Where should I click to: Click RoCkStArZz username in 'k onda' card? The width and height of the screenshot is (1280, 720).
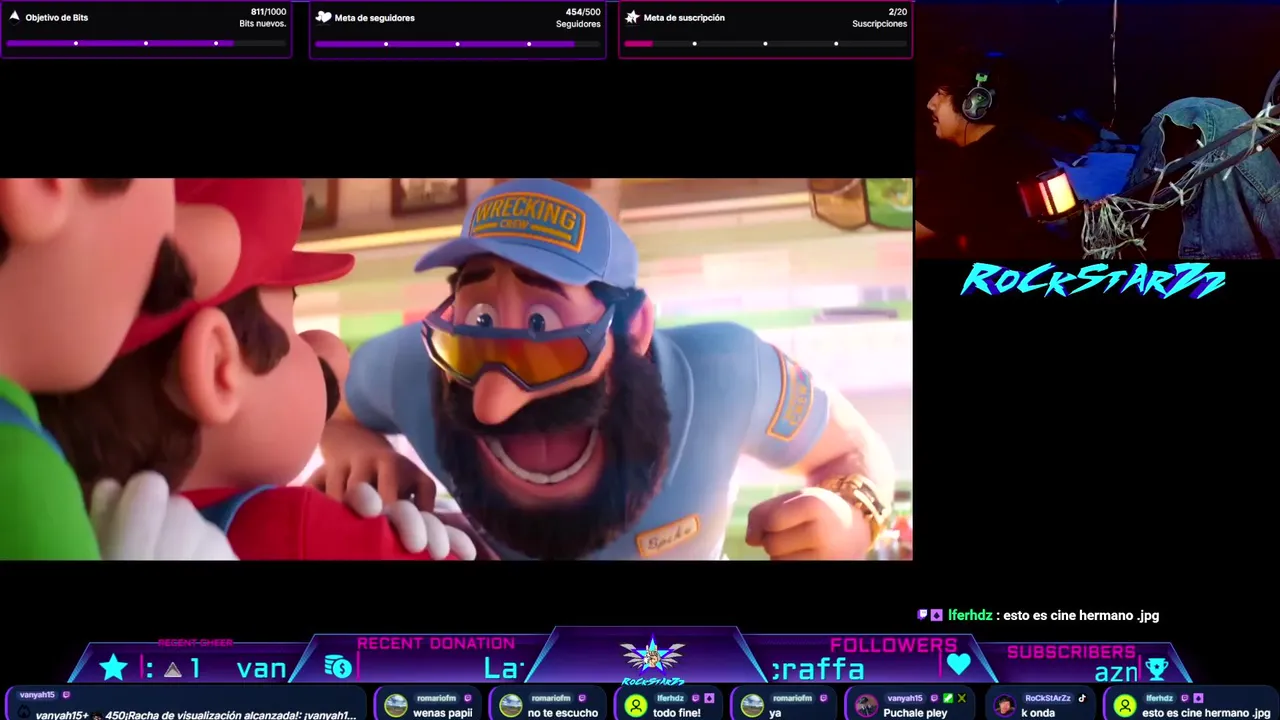point(1048,698)
